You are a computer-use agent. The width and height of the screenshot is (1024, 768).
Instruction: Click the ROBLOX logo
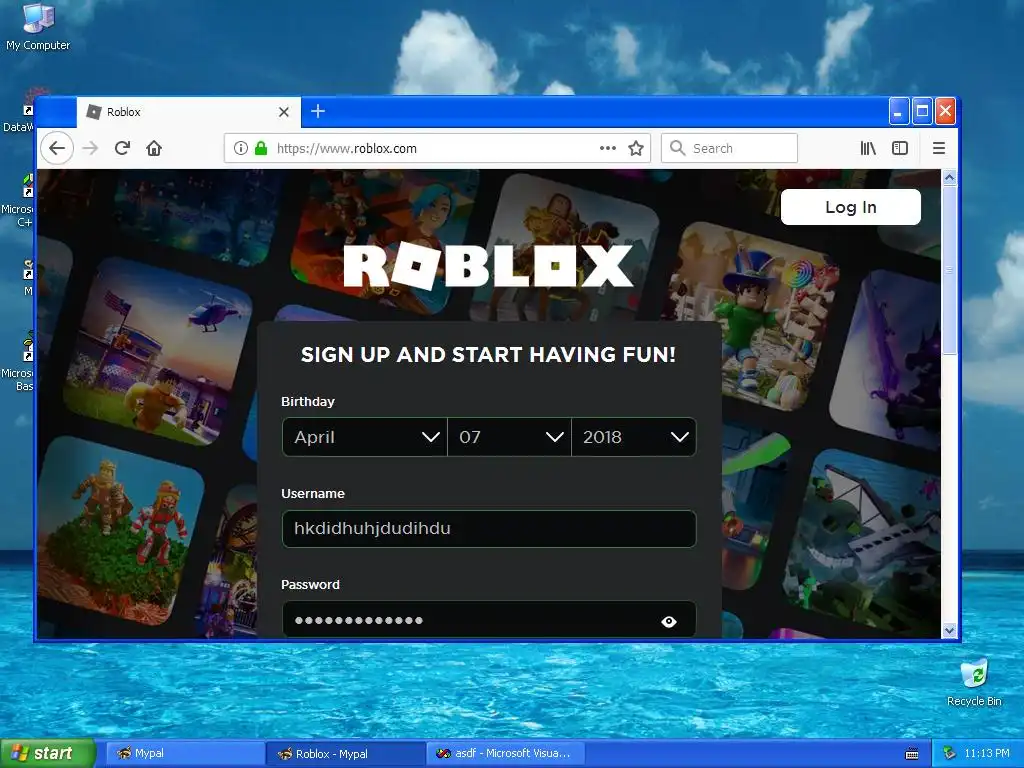click(x=488, y=265)
